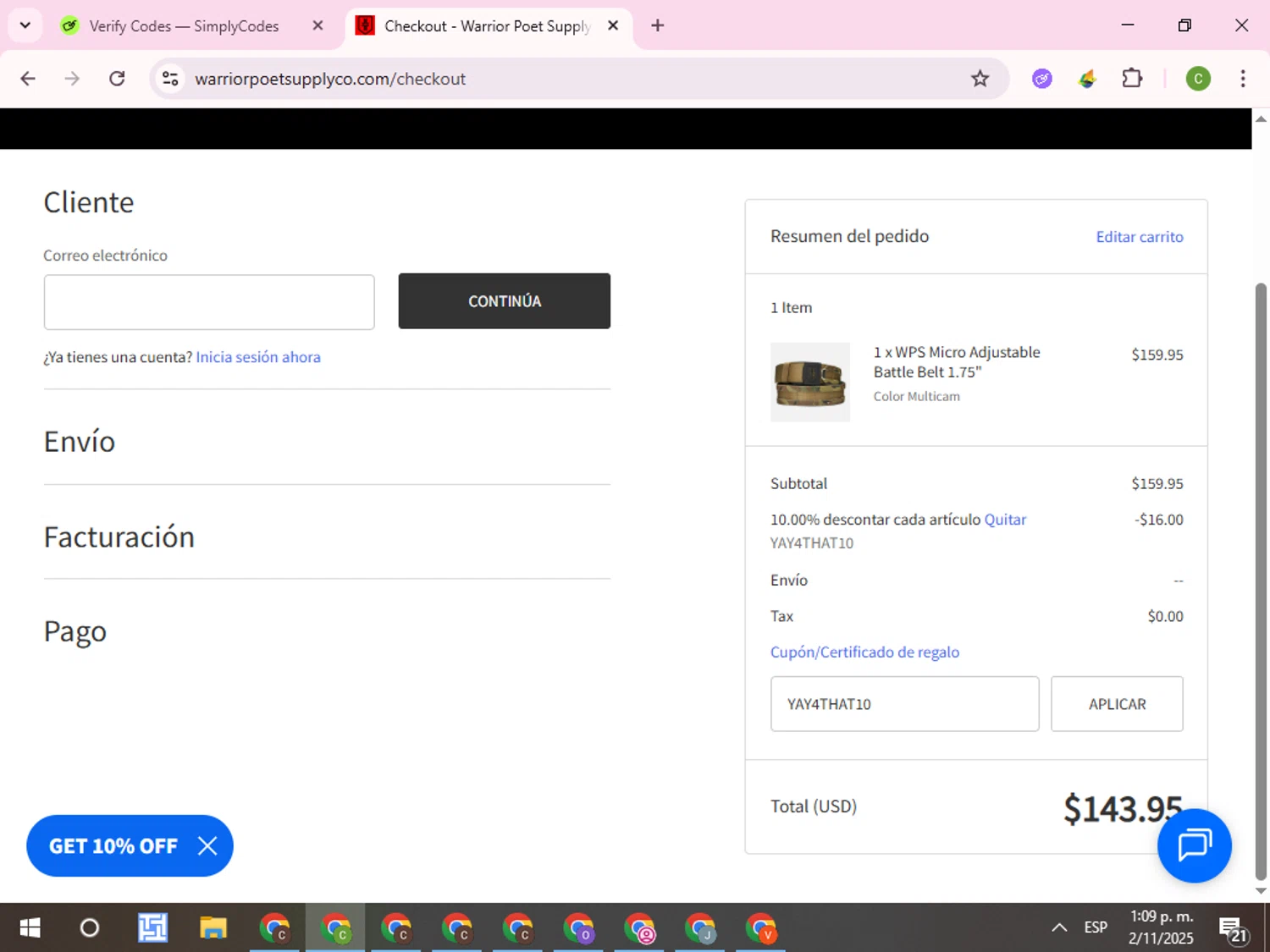Click GET 10% OFF banner
This screenshot has width=1270, height=952.
(x=113, y=846)
